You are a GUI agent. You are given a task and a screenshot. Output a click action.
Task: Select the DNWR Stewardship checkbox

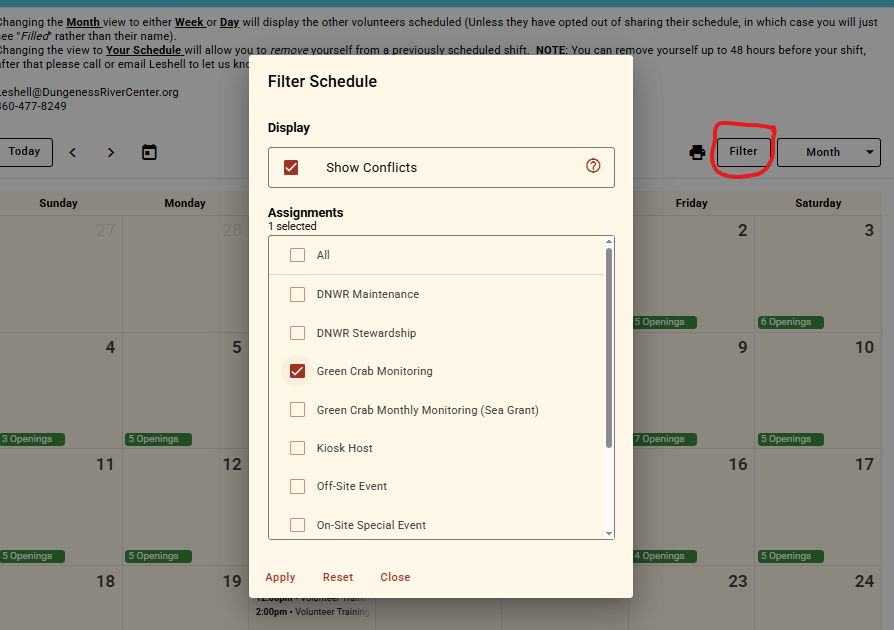[297, 333]
